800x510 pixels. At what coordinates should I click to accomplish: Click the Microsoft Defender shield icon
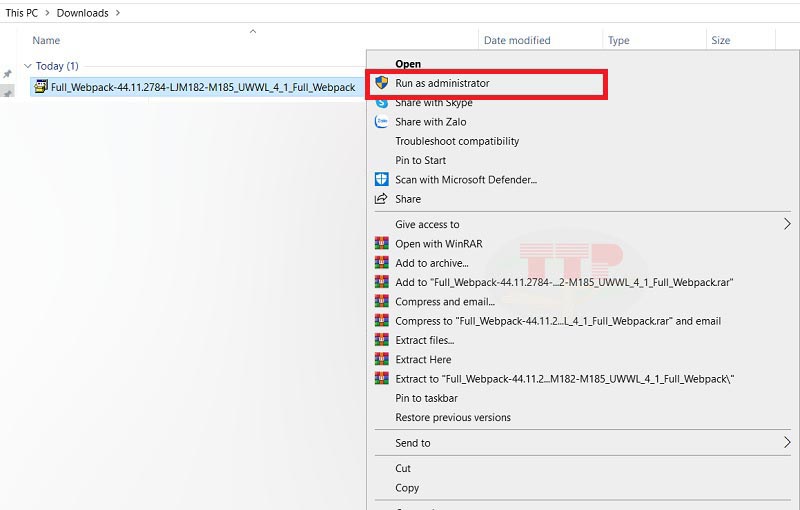[x=381, y=179]
